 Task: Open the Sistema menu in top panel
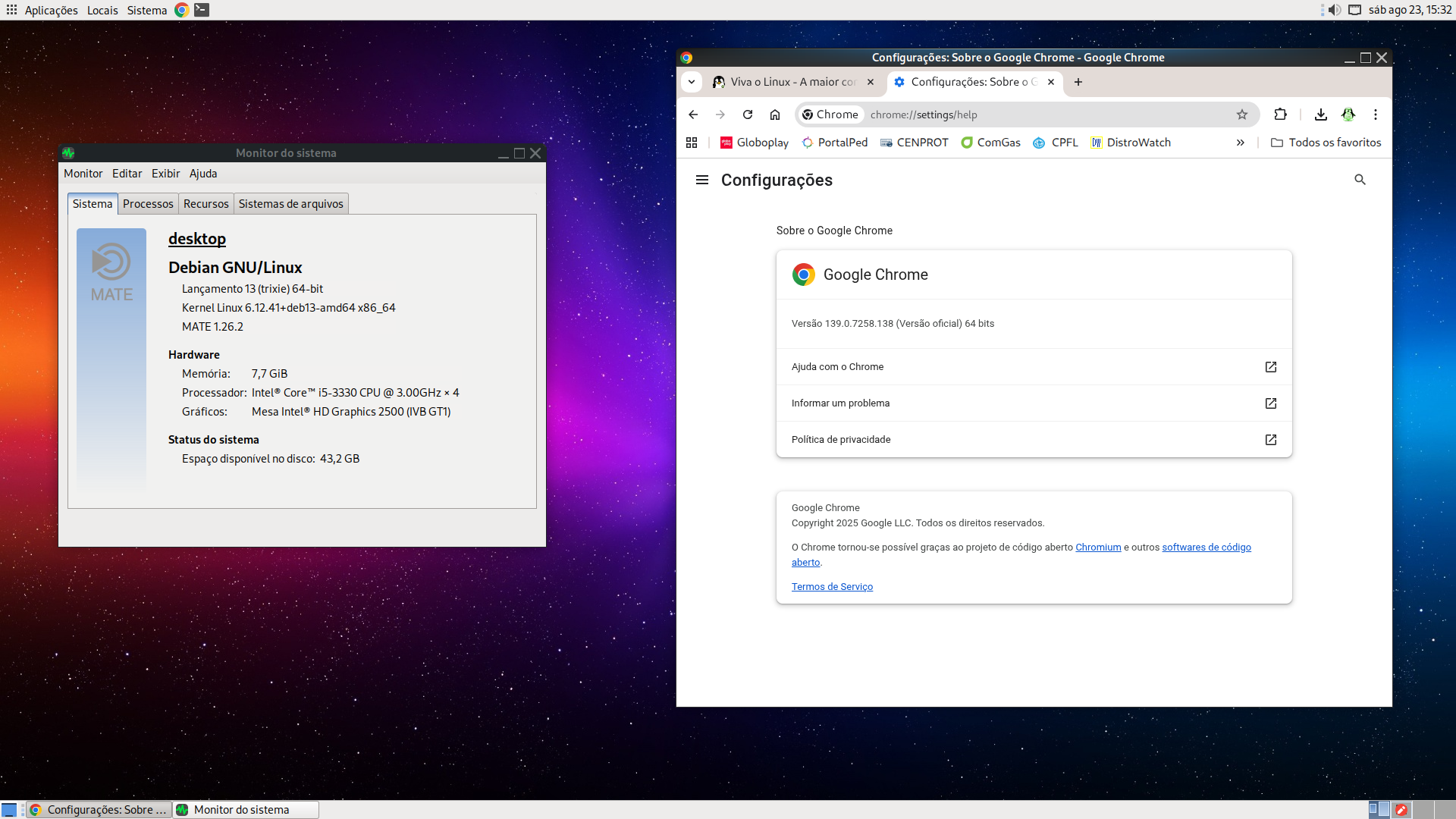pyautogui.click(x=147, y=10)
